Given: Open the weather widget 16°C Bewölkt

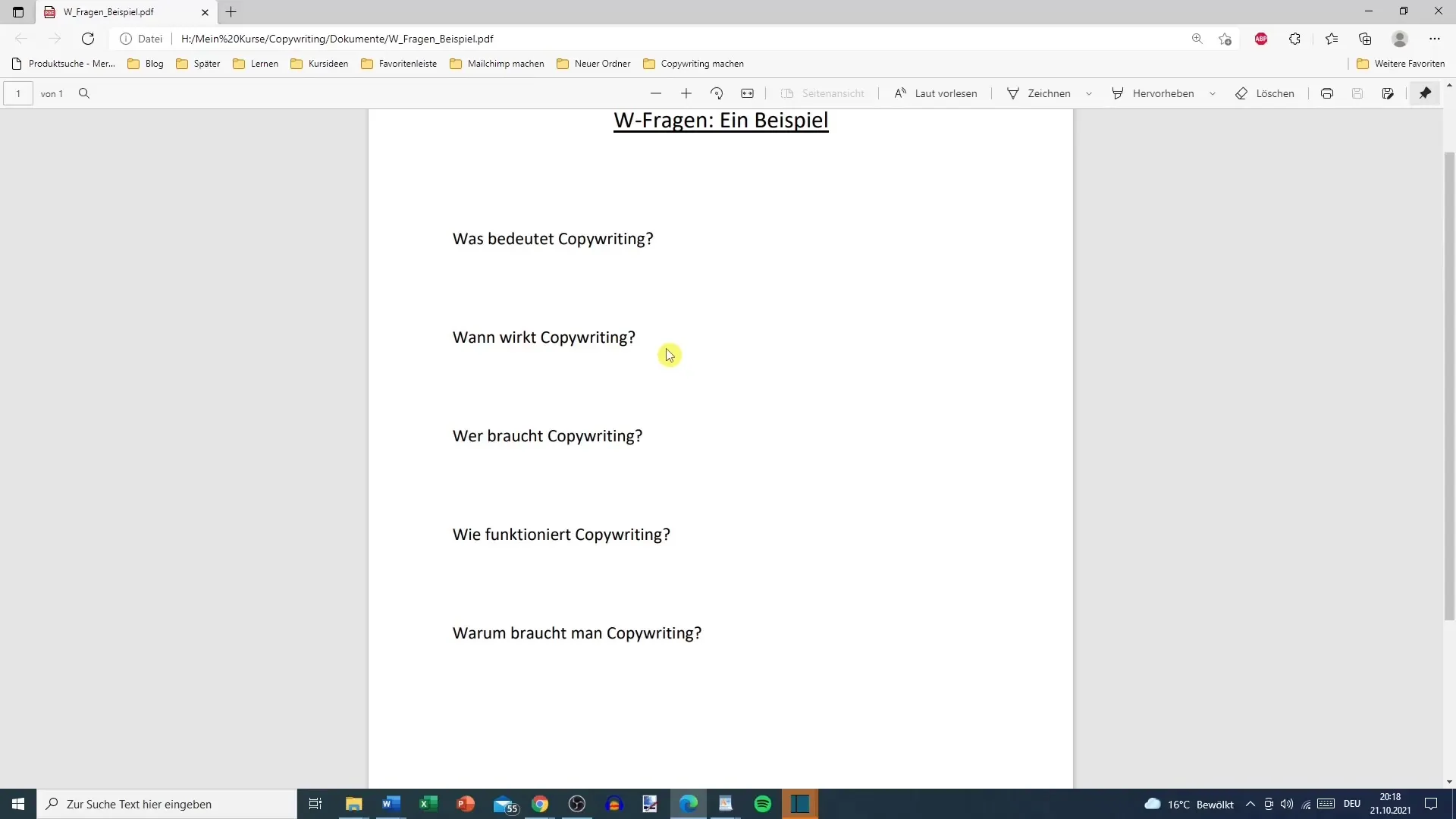Looking at the screenshot, I should pyautogui.click(x=1189, y=804).
